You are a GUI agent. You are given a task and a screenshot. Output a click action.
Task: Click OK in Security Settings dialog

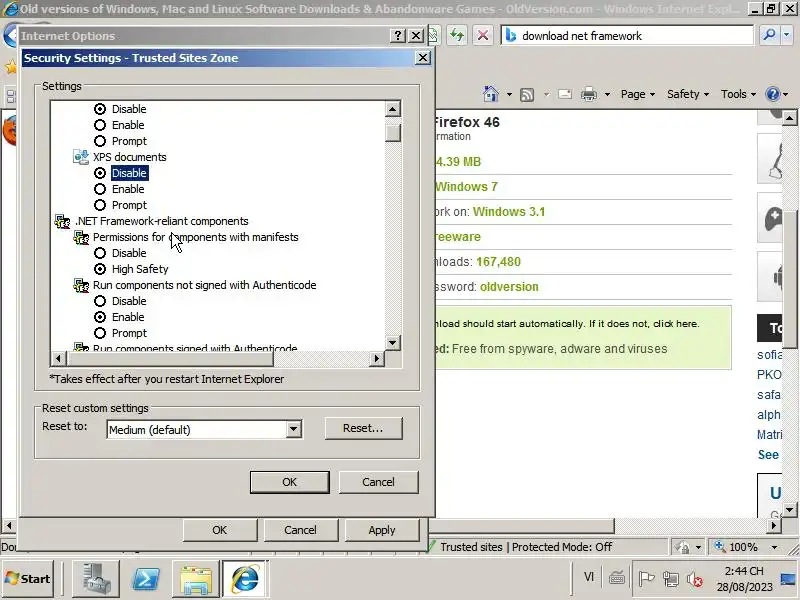coord(289,482)
